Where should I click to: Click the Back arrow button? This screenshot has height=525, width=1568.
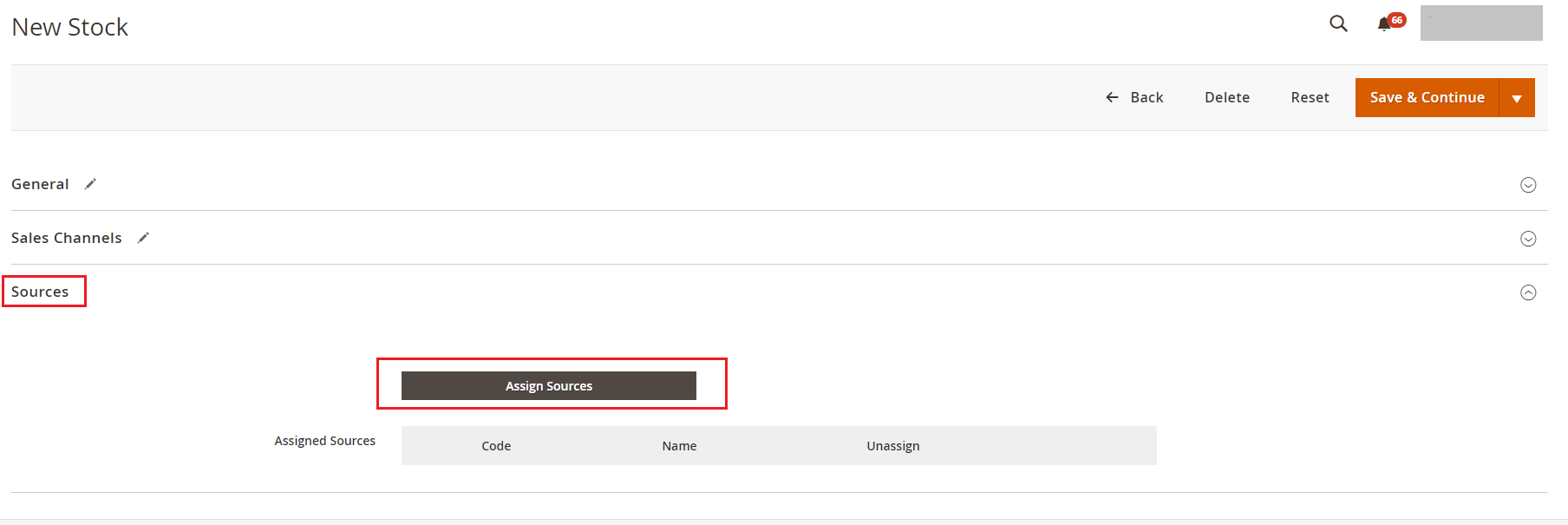point(1134,97)
